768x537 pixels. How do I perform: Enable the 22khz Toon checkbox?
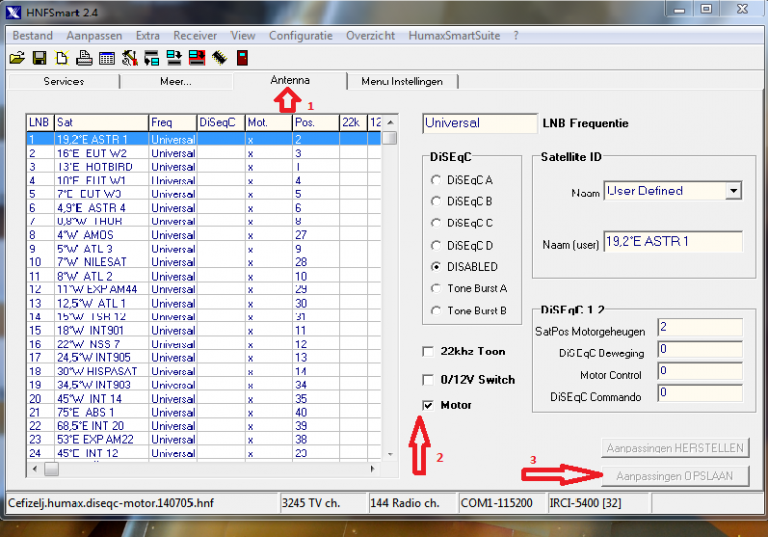click(x=429, y=352)
